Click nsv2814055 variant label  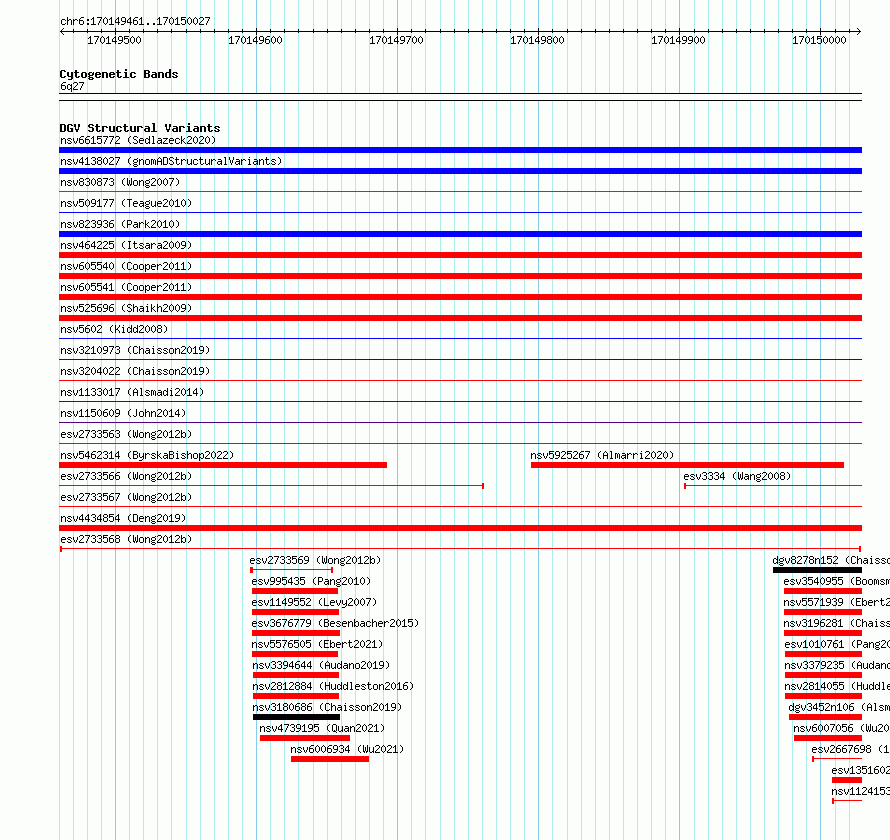coord(837,686)
